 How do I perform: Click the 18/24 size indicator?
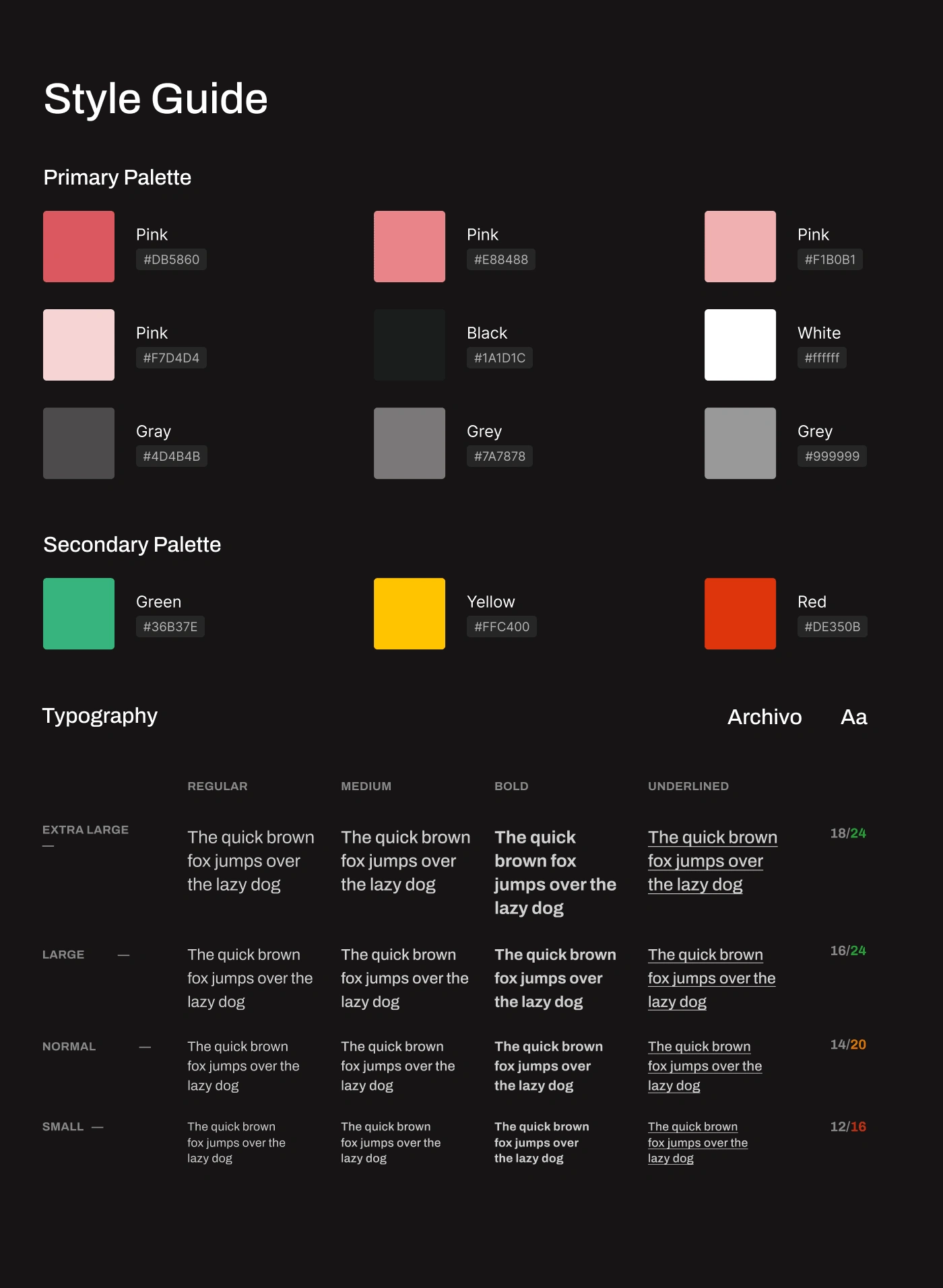(848, 833)
